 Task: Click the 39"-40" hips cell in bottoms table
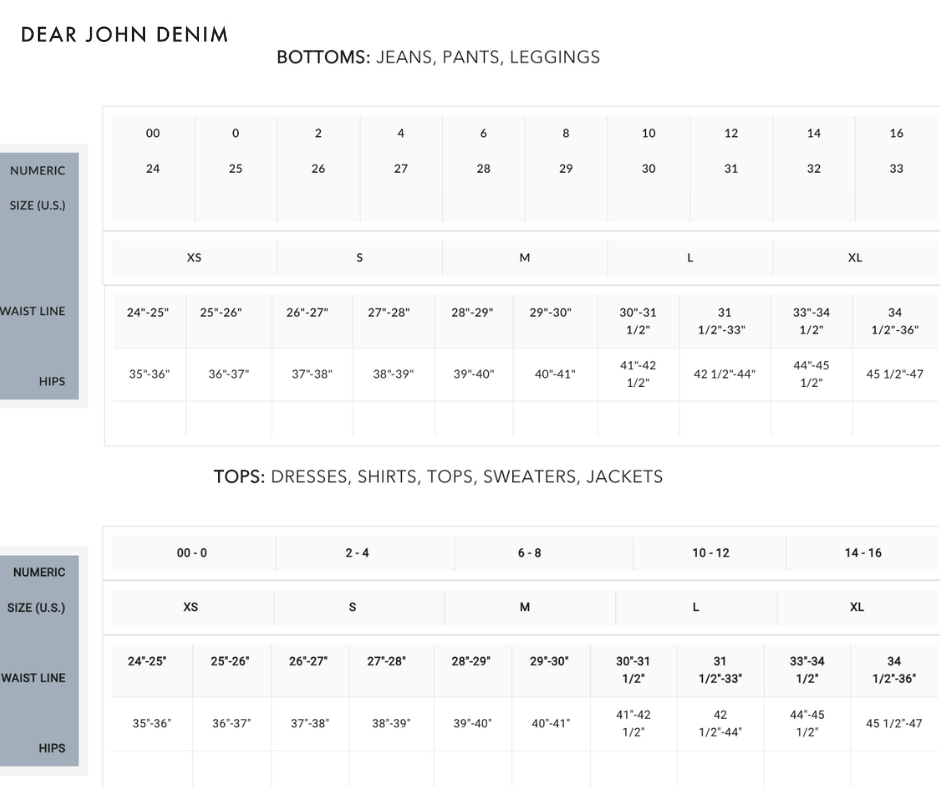coord(472,375)
